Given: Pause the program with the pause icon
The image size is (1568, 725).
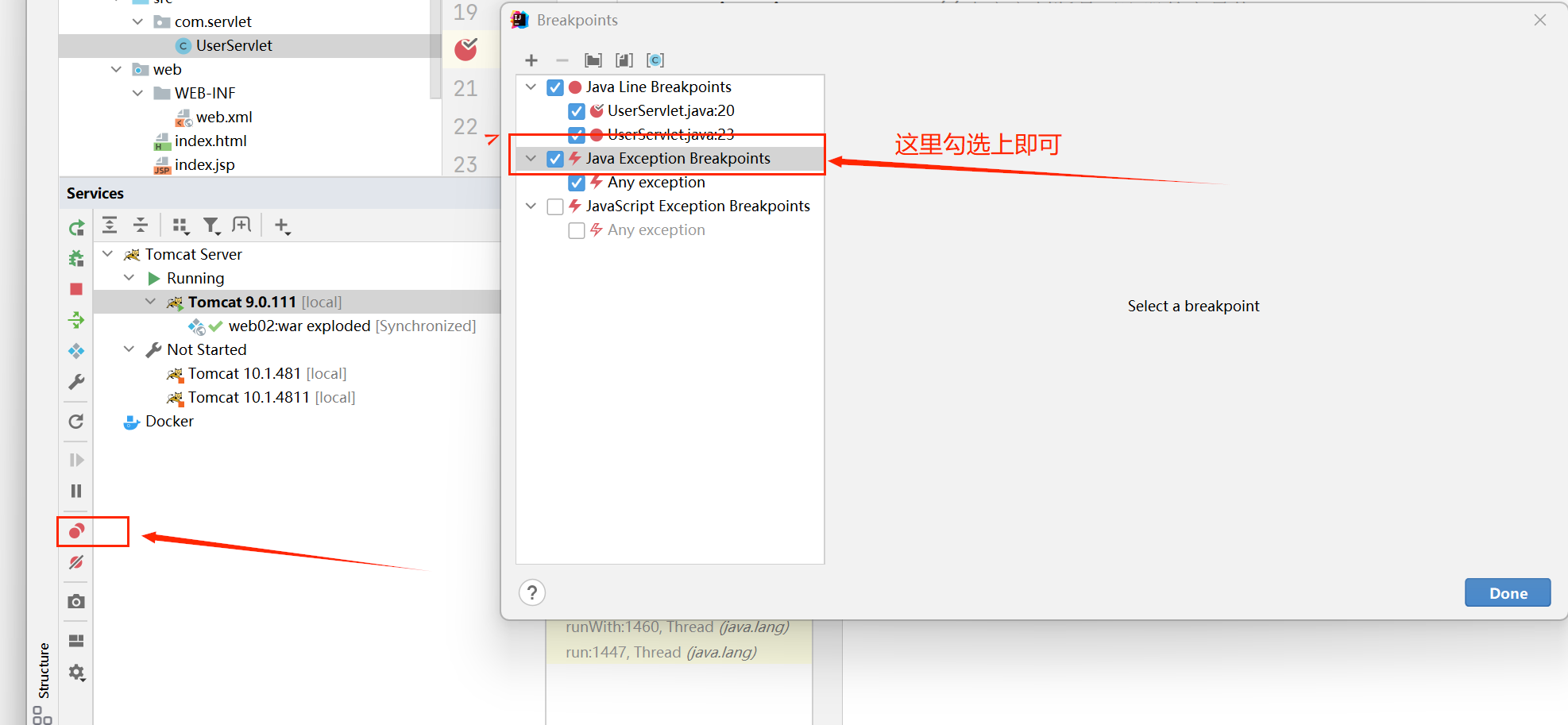Looking at the screenshot, I should pyautogui.click(x=76, y=491).
